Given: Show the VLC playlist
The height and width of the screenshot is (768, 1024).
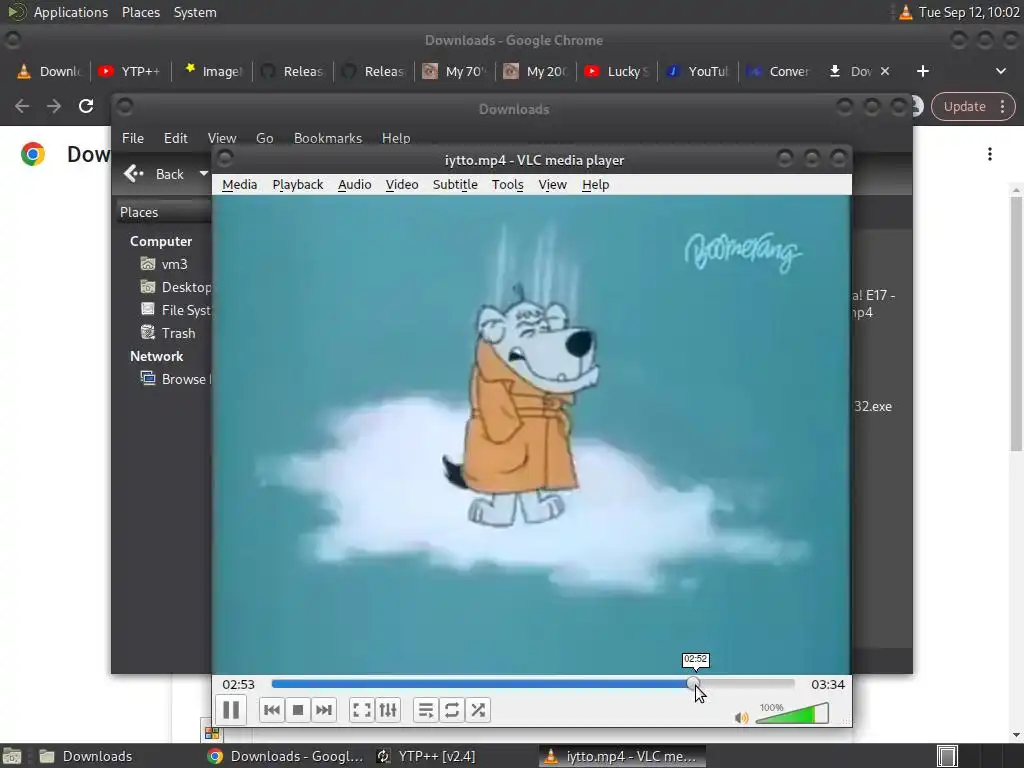Looking at the screenshot, I should point(426,710).
